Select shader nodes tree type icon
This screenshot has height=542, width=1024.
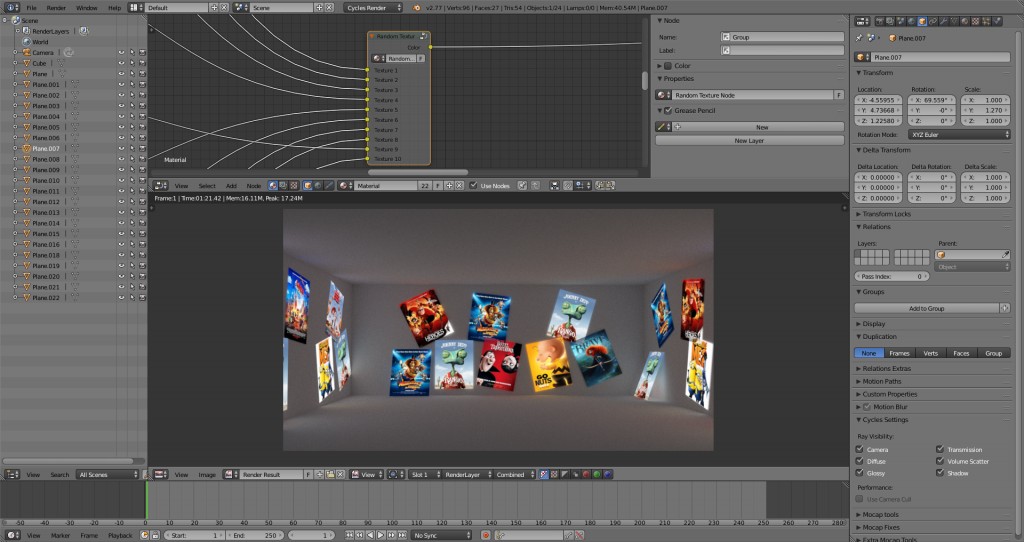tap(273, 185)
